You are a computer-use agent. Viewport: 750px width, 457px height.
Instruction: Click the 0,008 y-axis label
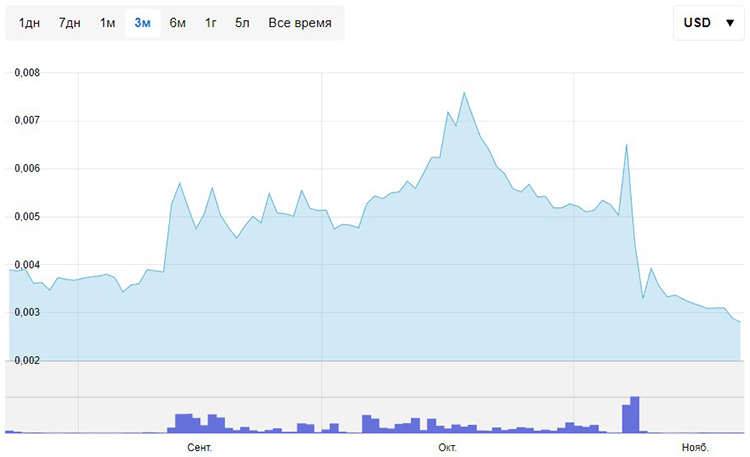[x=27, y=73]
